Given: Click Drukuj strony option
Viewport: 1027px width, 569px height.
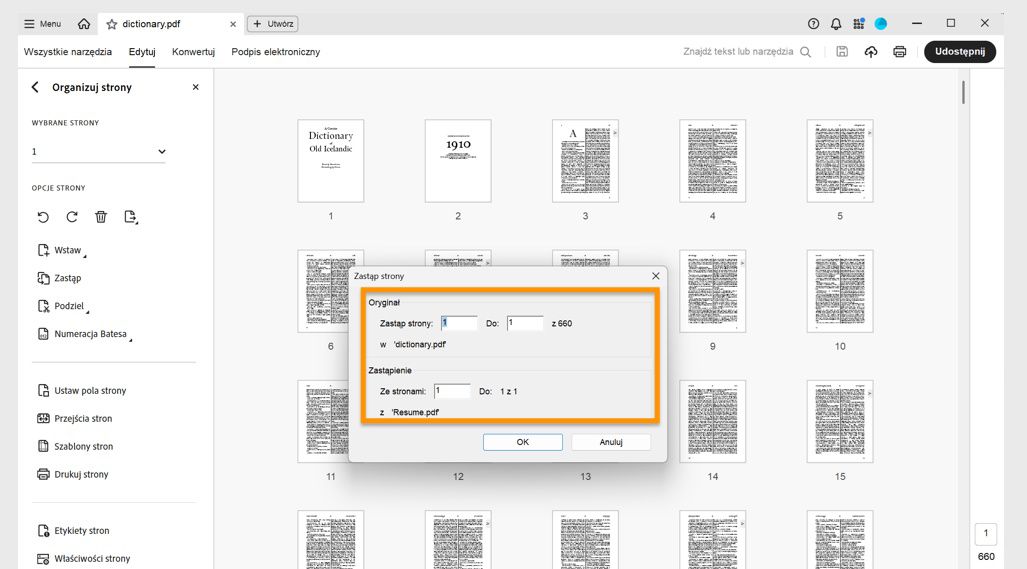Looking at the screenshot, I should point(73,474).
